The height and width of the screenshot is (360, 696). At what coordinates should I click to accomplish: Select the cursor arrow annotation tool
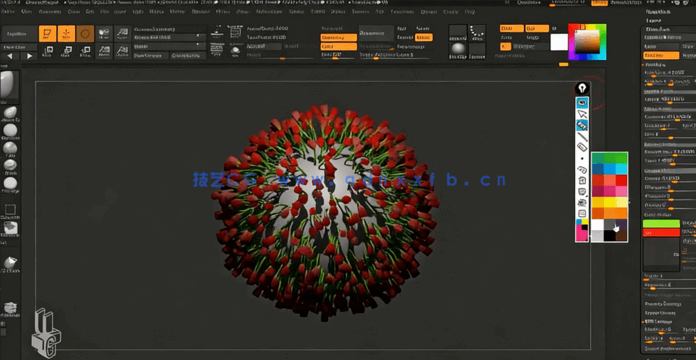click(x=582, y=114)
